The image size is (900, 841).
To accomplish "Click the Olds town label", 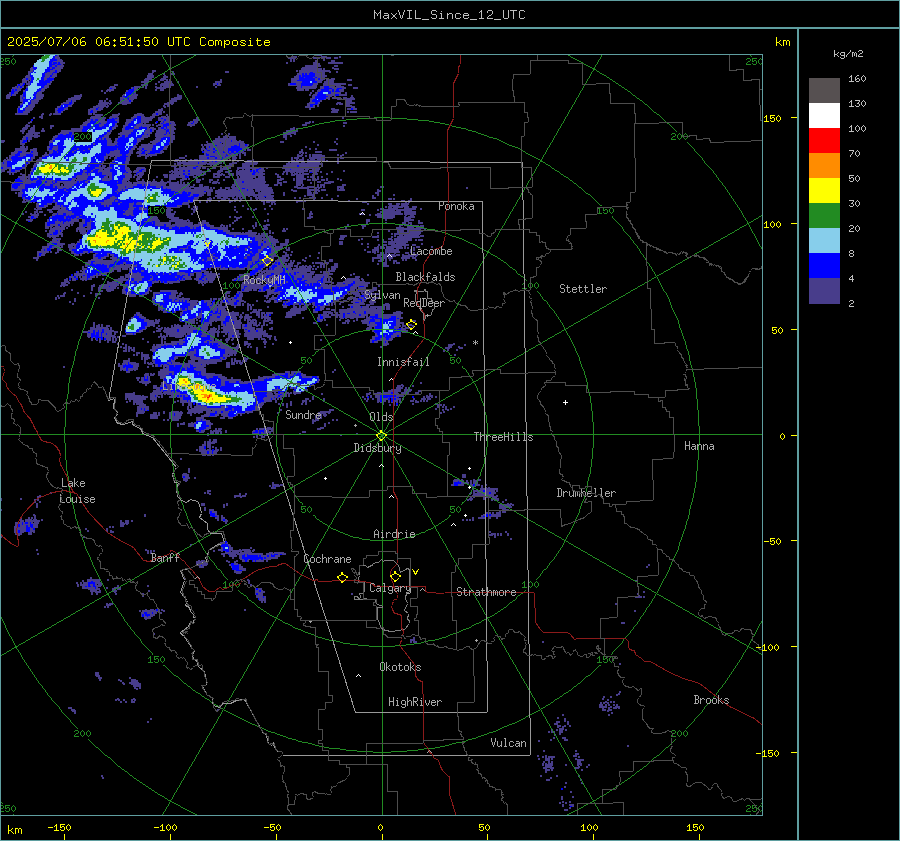I will coord(381,417).
